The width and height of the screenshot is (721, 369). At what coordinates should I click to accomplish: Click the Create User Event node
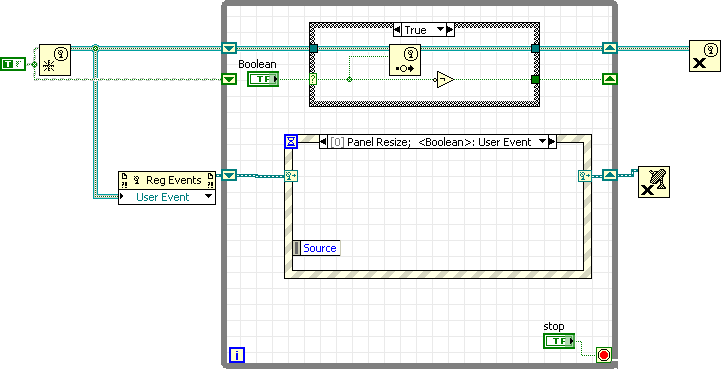click(55, 60)
